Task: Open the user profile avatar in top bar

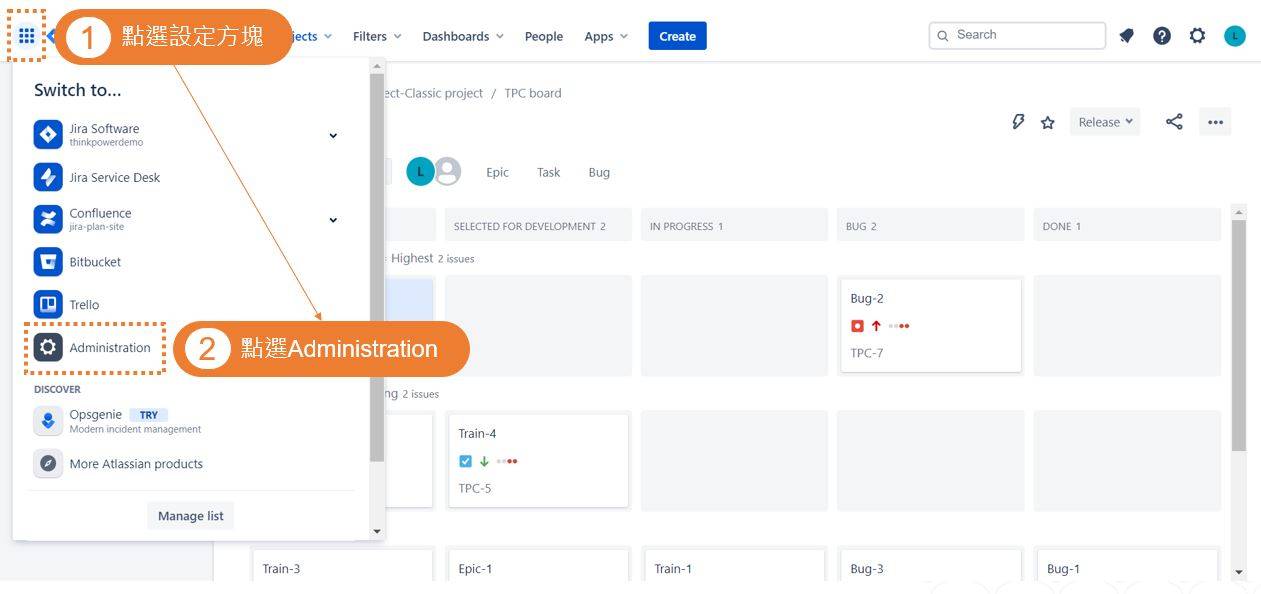Action: click(1235, 36)
